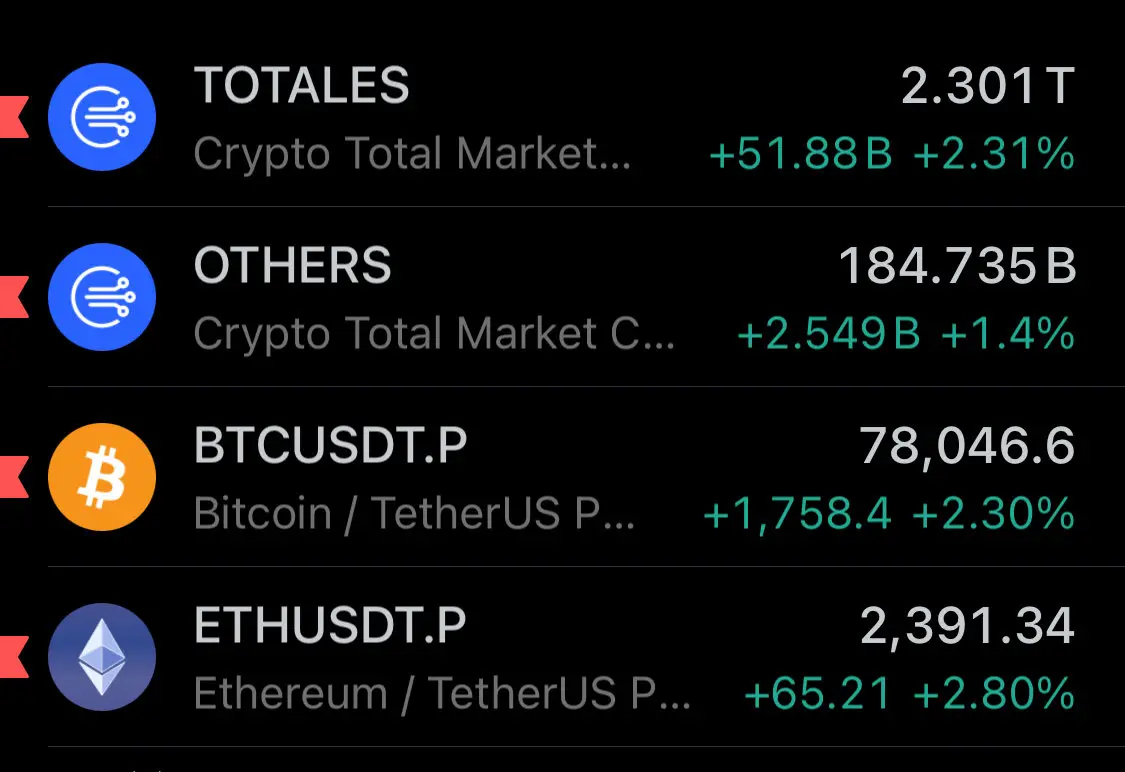Click the red flag beside BTCUSDT.P
The image size is (1125, 772).
[14, 477]
